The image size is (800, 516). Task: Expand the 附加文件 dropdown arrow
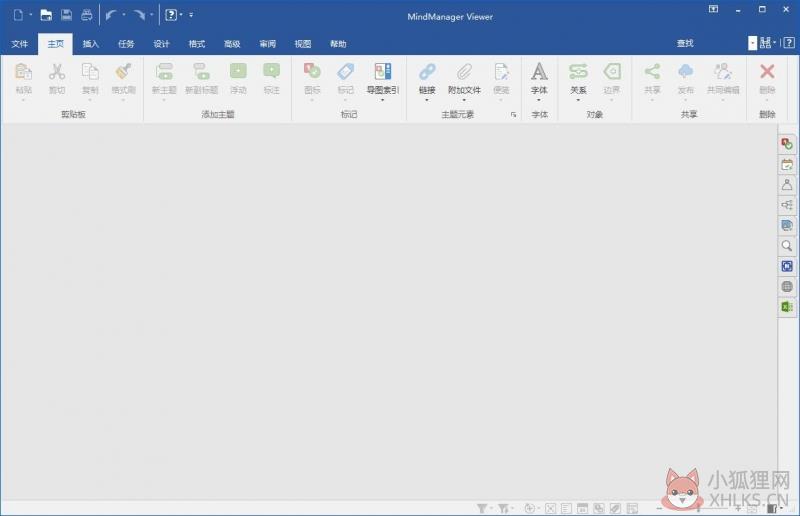coord(464,100)
